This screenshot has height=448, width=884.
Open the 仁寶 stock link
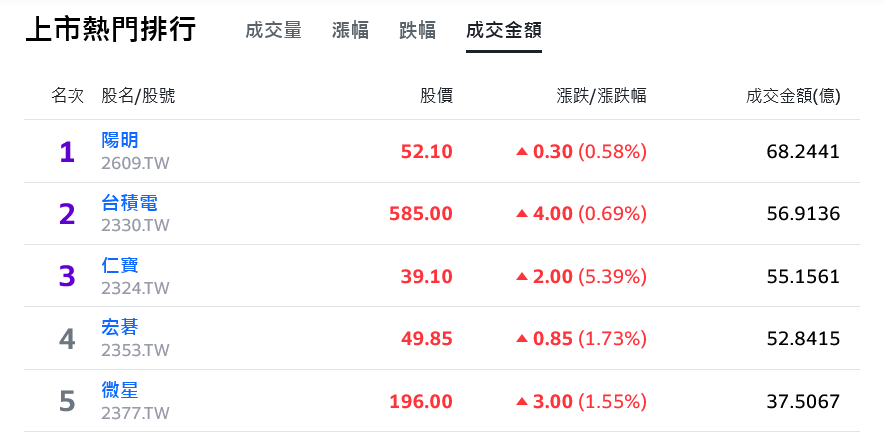point(120,265)
